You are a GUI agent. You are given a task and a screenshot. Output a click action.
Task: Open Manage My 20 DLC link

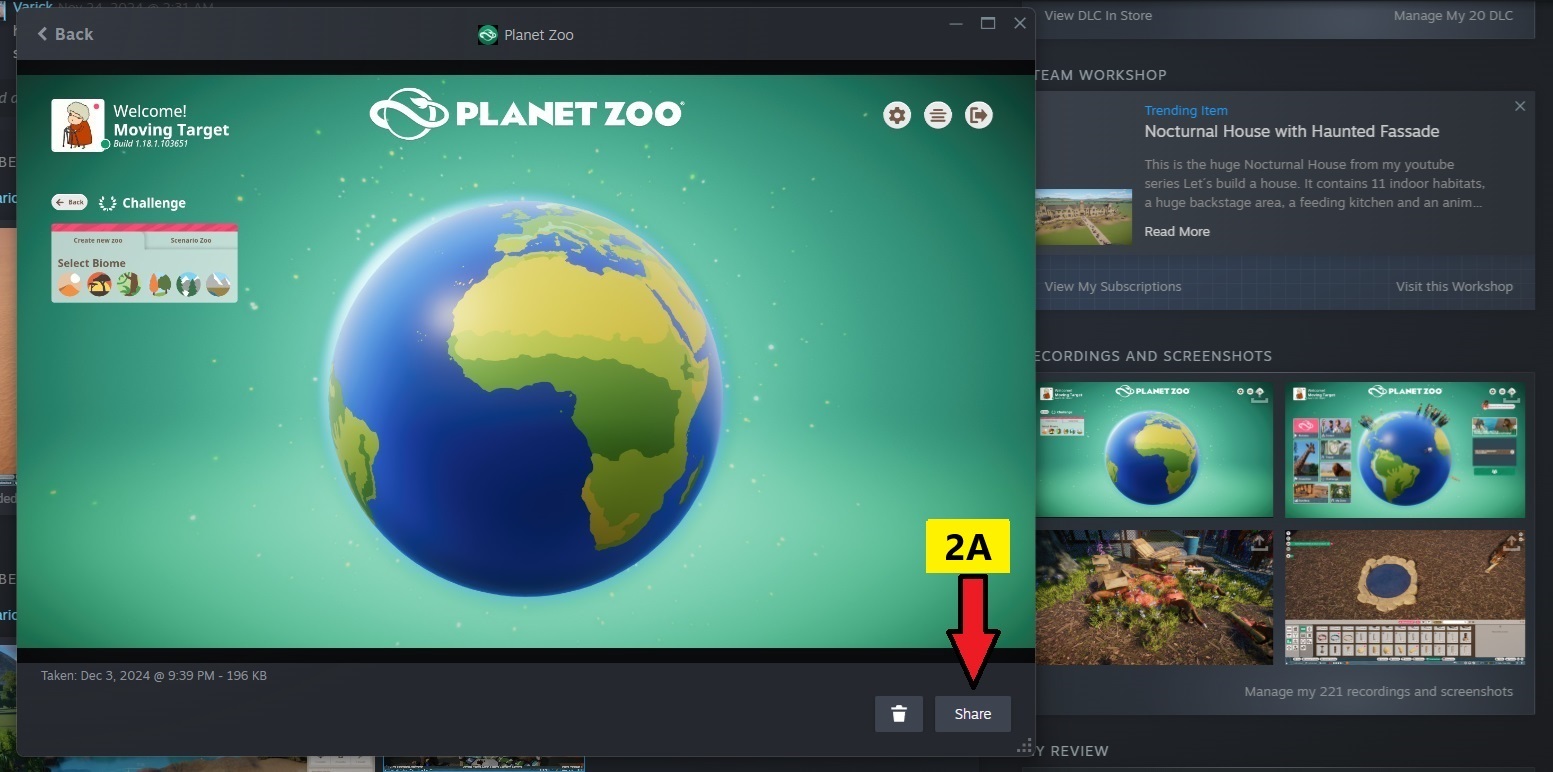pos(1453,16)
